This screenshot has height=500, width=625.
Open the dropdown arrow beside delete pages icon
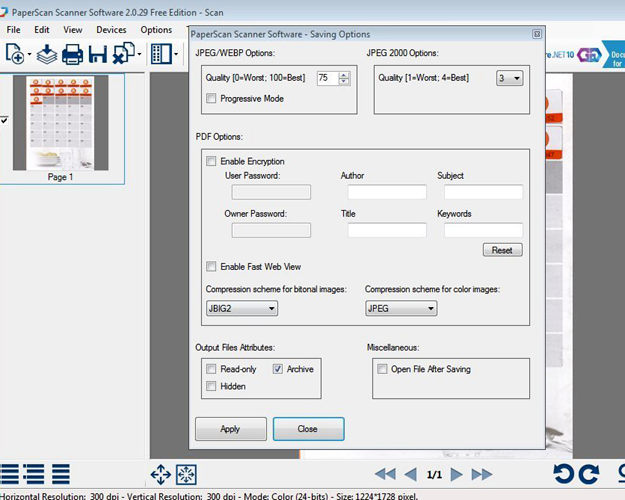pos(139,54)
